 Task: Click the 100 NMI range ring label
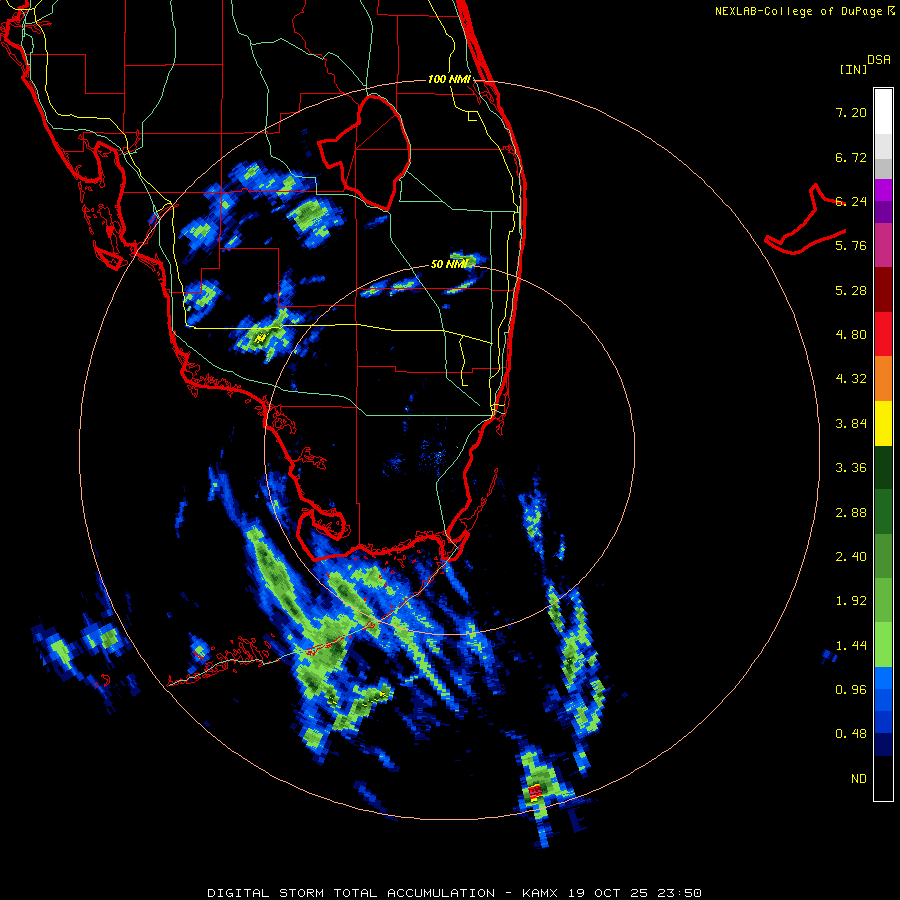click(449, 79)
